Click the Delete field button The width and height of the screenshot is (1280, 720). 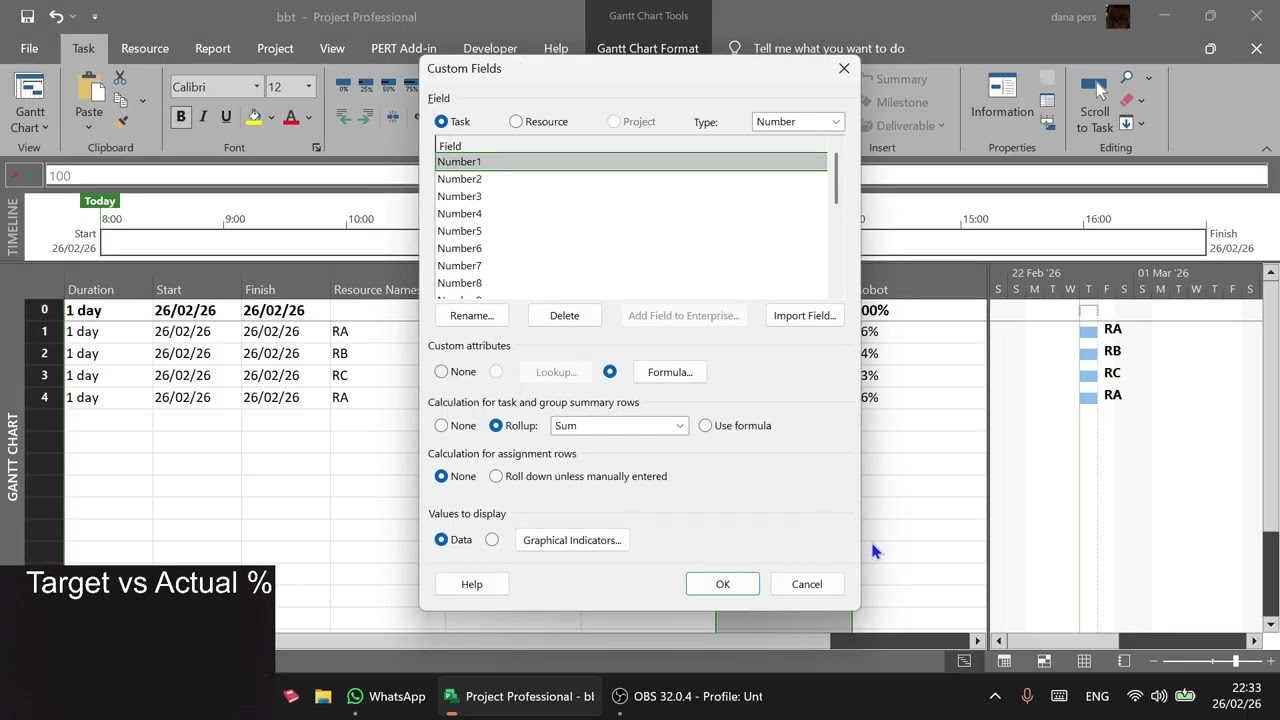(564, 316)
